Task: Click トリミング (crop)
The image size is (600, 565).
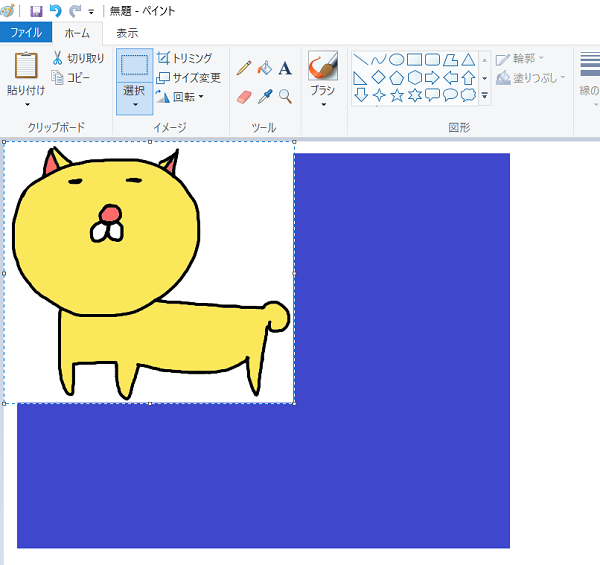Action: (x=184, y=58)
